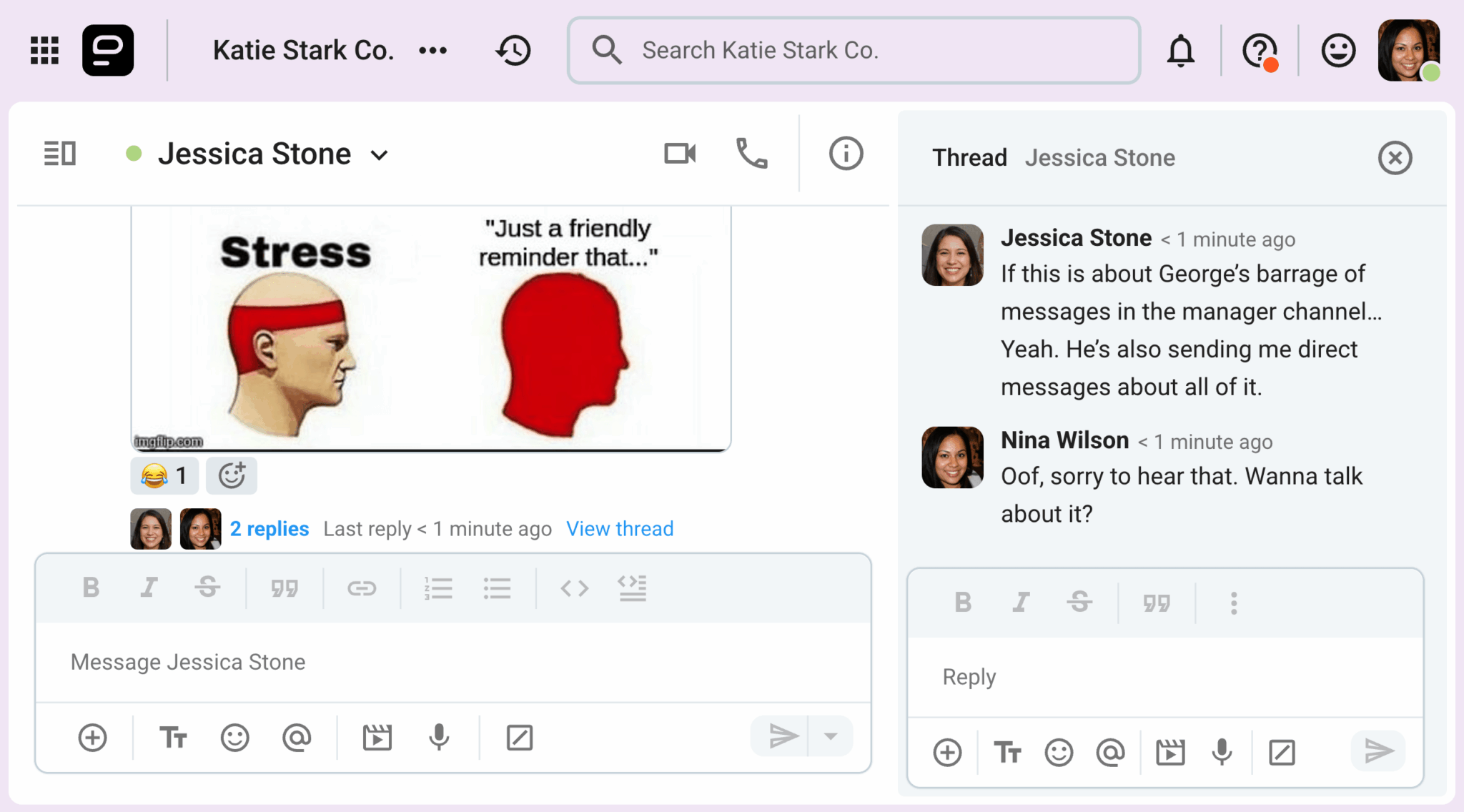Click View thread link

point(620,529)
